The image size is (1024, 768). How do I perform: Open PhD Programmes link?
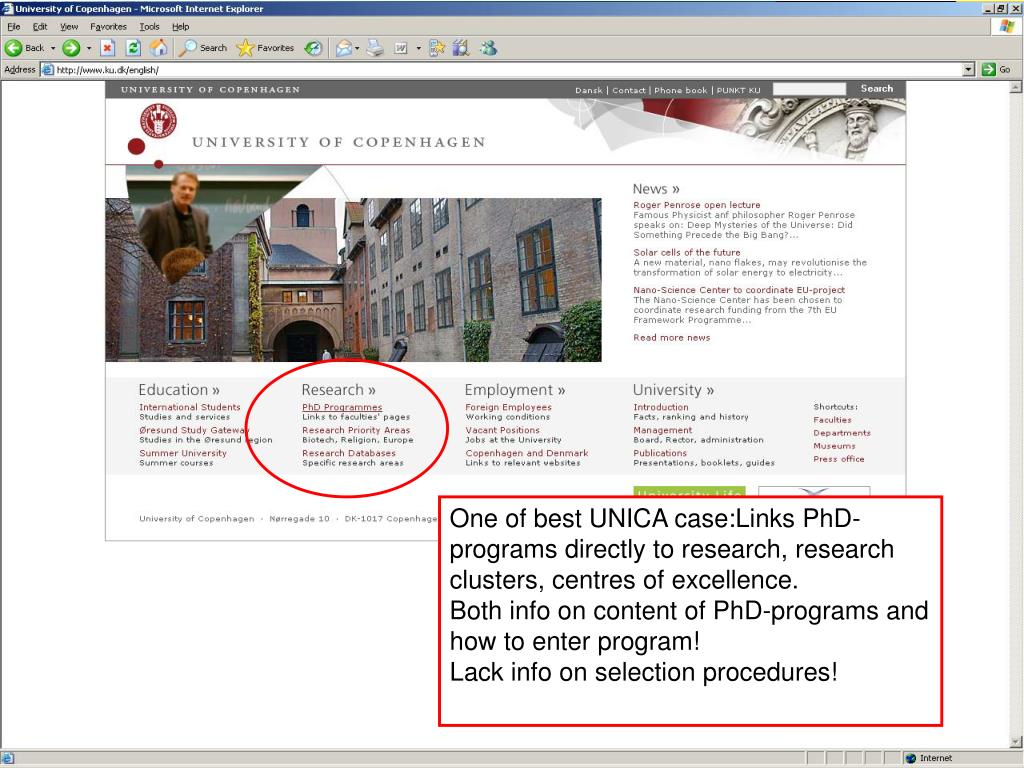[x=342, y=407]
